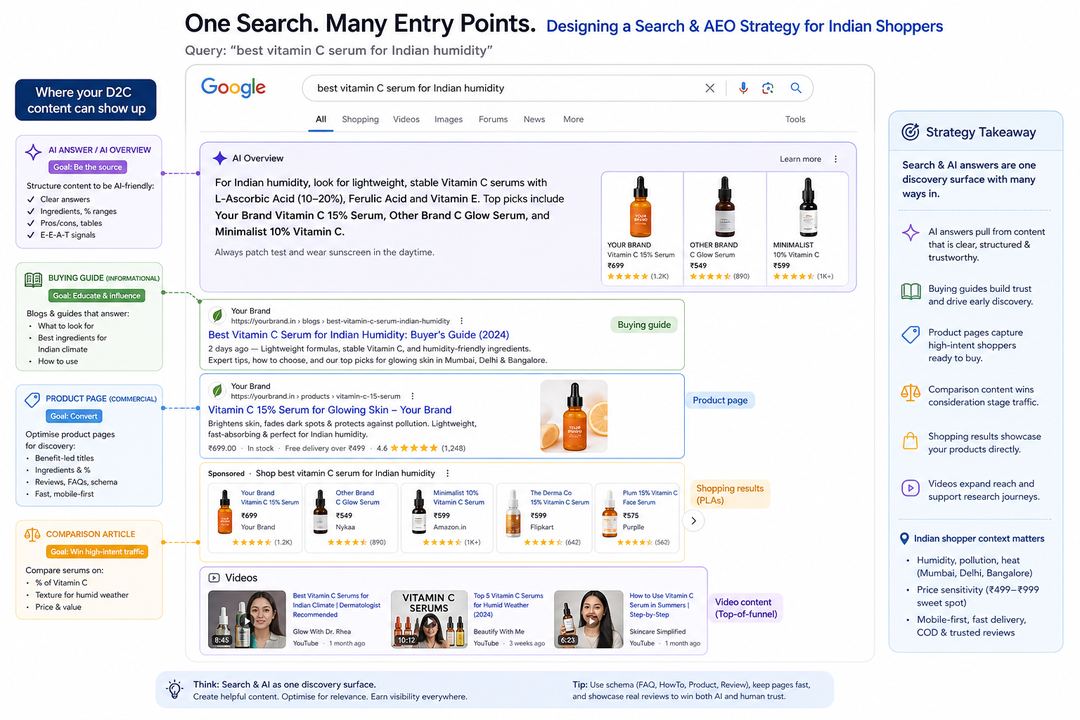Open The Derma Co 15% Vitamin C Serum shopping ad
Screen dimensions: 1080x720
pyautogui.click(x=544, y=517)
